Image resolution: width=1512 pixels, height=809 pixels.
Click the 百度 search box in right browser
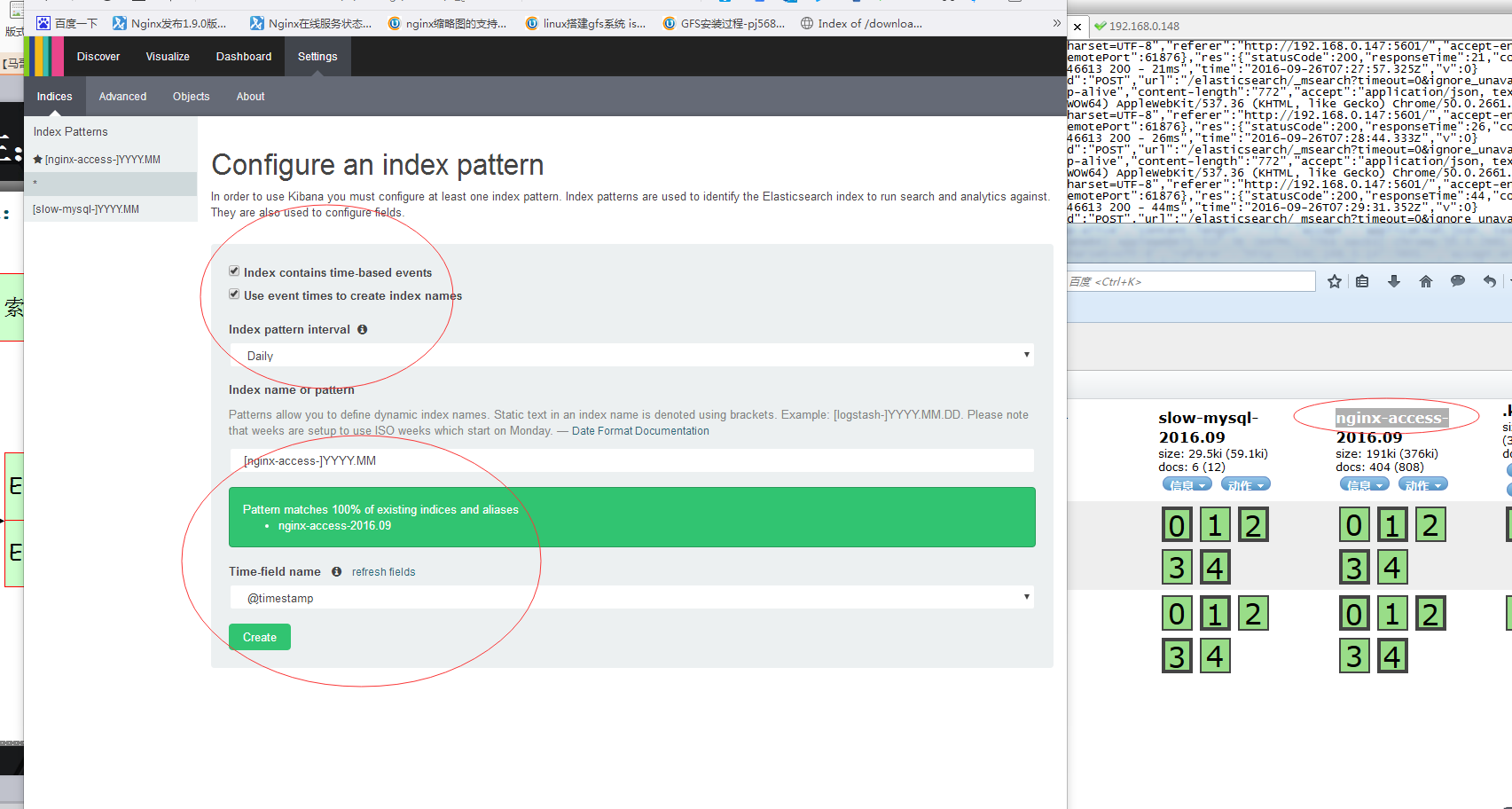pyautogui.click(x=1191, y=281)
